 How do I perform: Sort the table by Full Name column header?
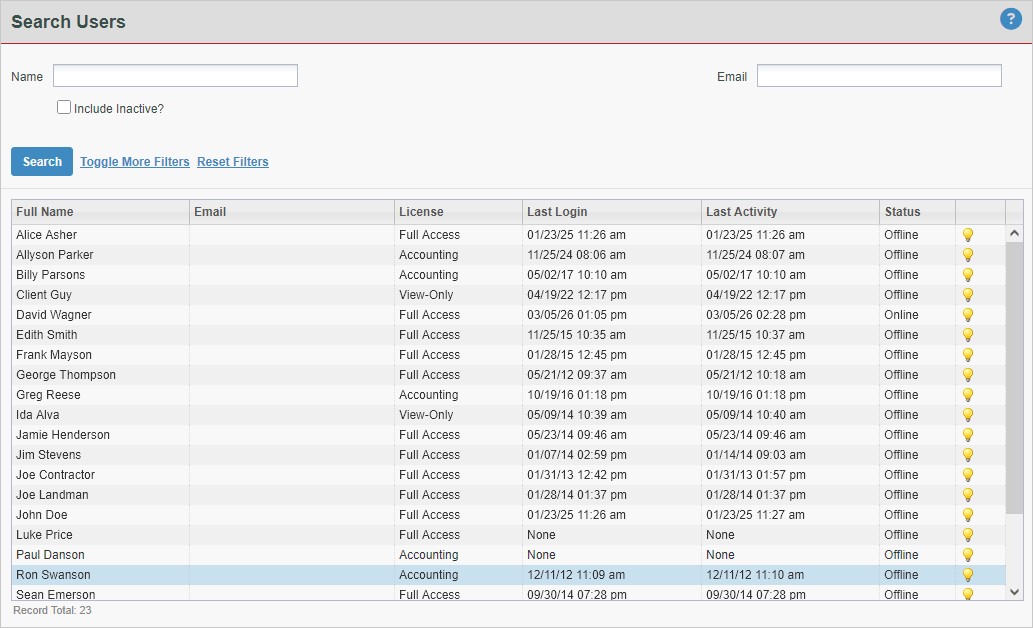pyautogui.click(x=45, y=212)
